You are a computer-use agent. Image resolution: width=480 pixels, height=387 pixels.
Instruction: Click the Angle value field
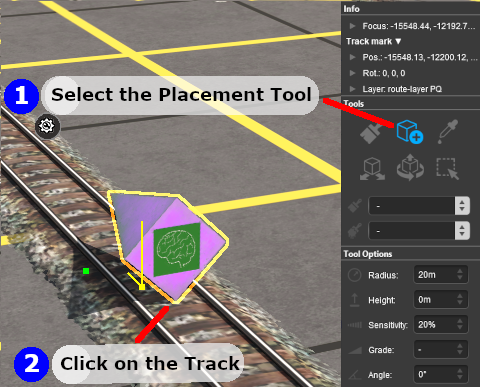(x=440, y=374)
